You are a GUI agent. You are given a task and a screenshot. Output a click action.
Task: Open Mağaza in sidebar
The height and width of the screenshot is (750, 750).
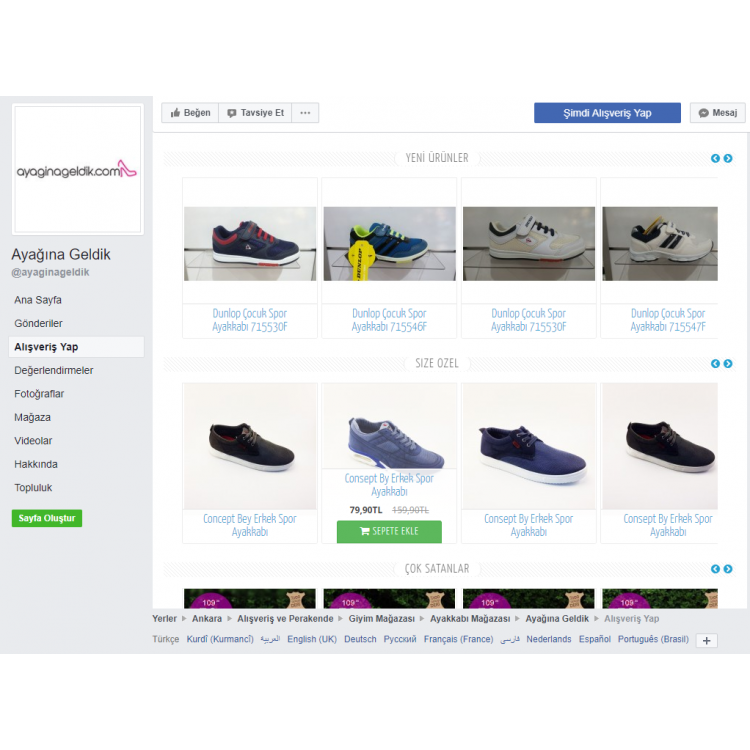[x=32, y=417]
